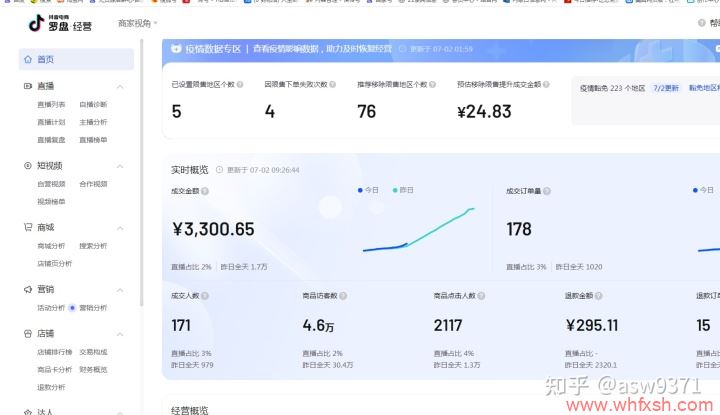Viewport: 720px width, 415px height.
Task: Open 直播诊断 in the sidebar
Action: click(93, 105)
